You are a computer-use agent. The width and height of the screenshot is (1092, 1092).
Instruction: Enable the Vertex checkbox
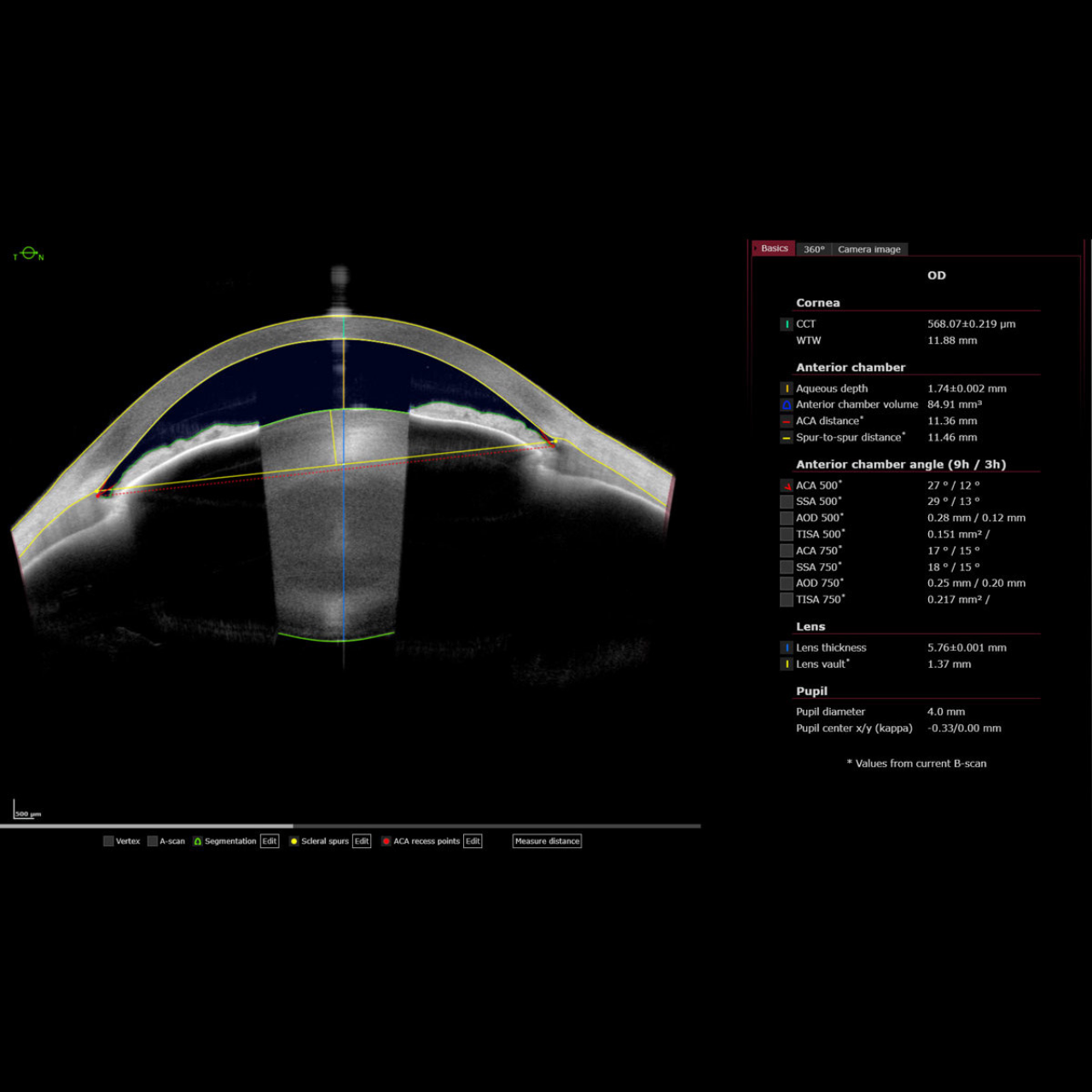[x=108, y=841]
